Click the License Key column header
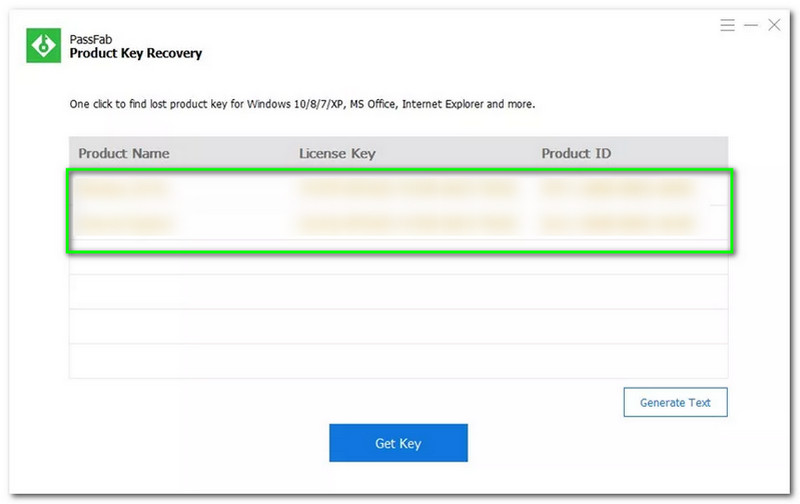This screenshot has width=800, height=504. click(x=337, y=153)
